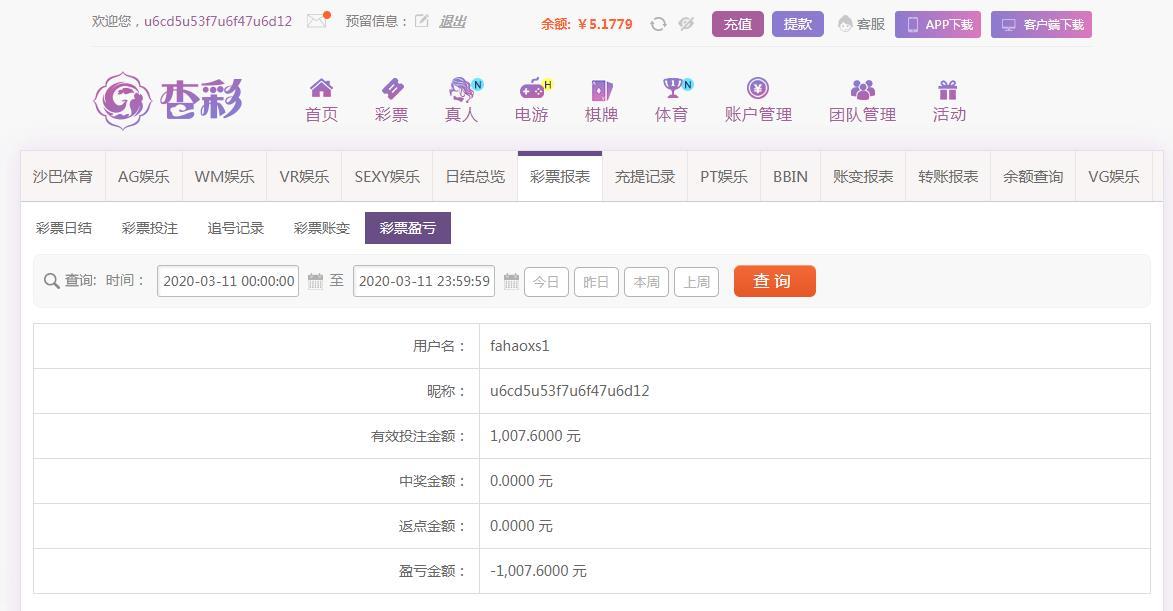Select 昨日 quick date filter
The image size is (1173, 611).
coord(596,282)
